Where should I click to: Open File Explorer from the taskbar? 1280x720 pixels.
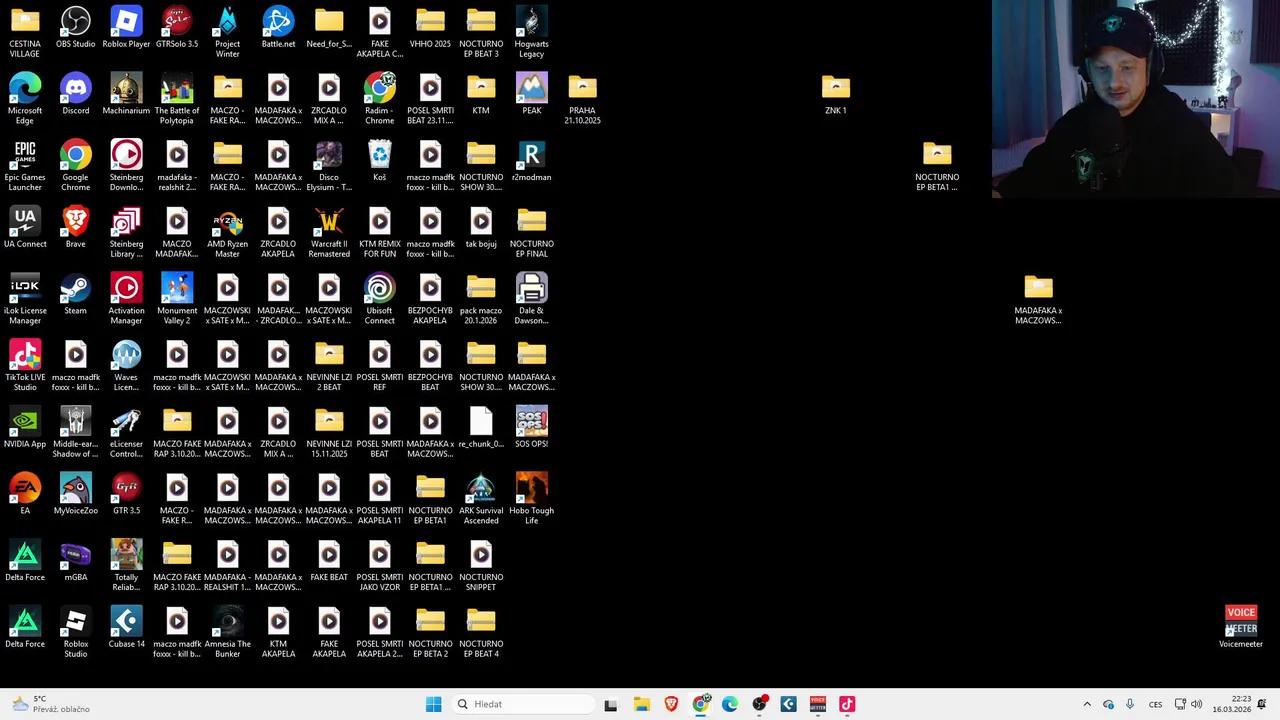pos(641,704)
